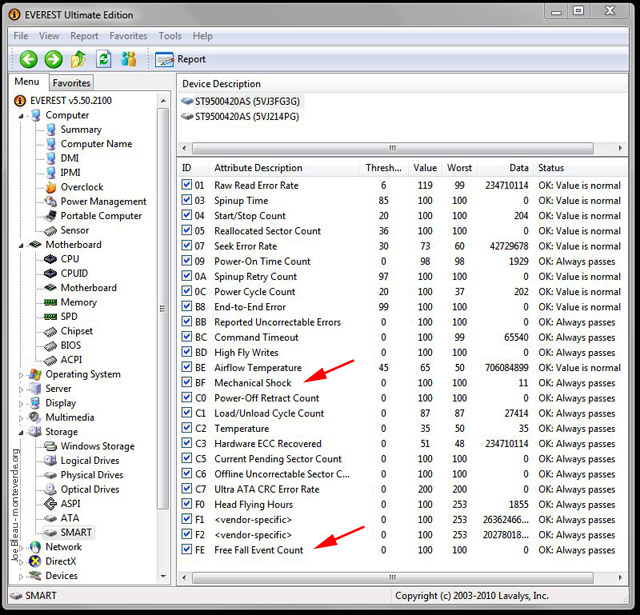Select the EVEREST v5.50.2100 root node

(71, 100)
